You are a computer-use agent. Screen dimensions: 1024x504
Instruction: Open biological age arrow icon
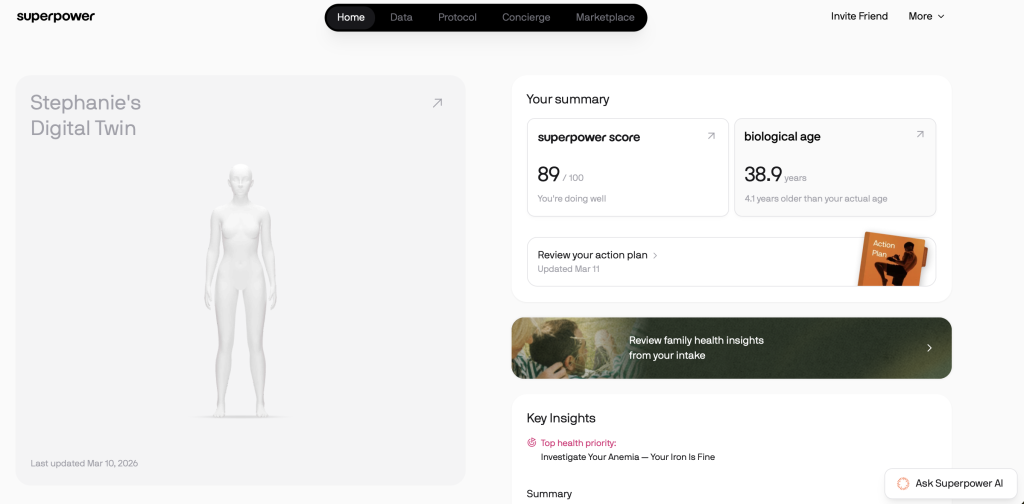[920, 134]
